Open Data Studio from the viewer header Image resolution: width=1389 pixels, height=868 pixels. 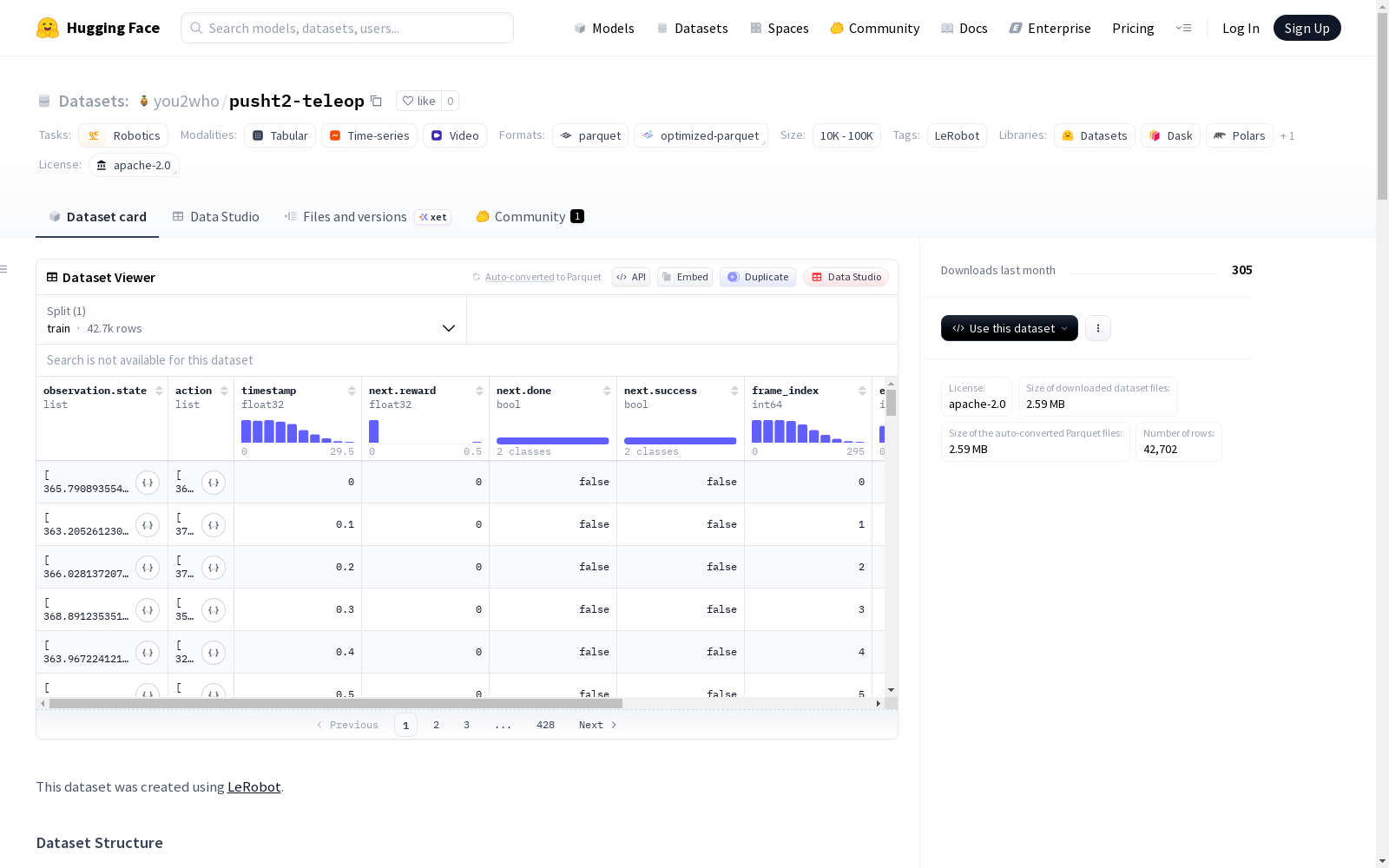(846, 277)
